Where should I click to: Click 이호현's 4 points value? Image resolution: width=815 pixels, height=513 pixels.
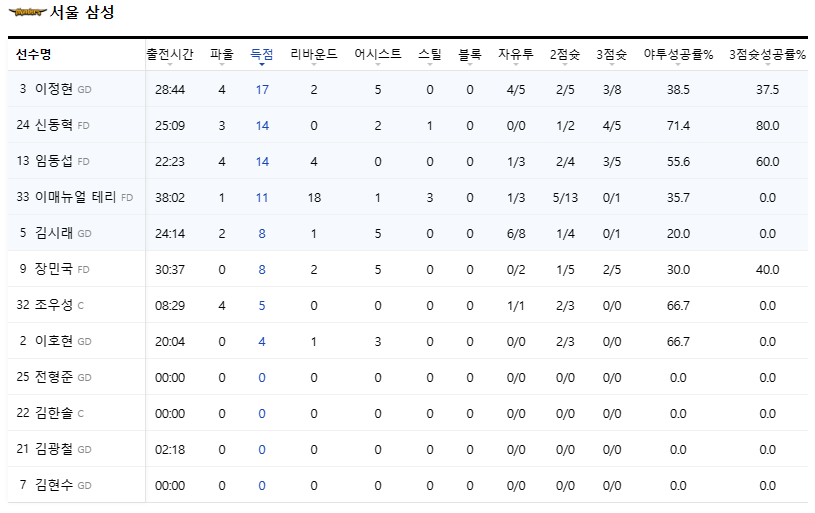coord(262,341)
